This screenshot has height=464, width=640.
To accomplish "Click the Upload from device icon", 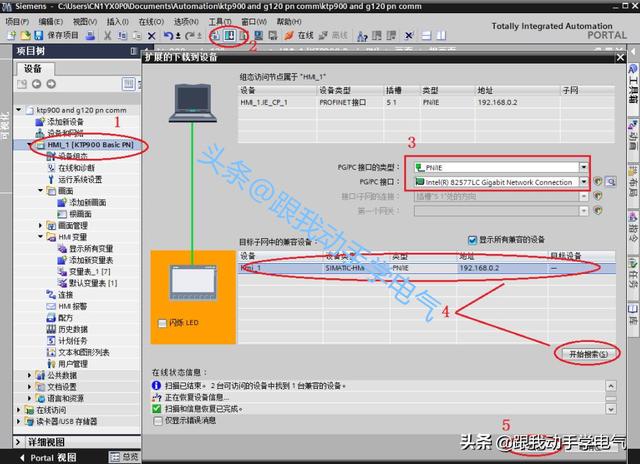I will tap(243, 36).
